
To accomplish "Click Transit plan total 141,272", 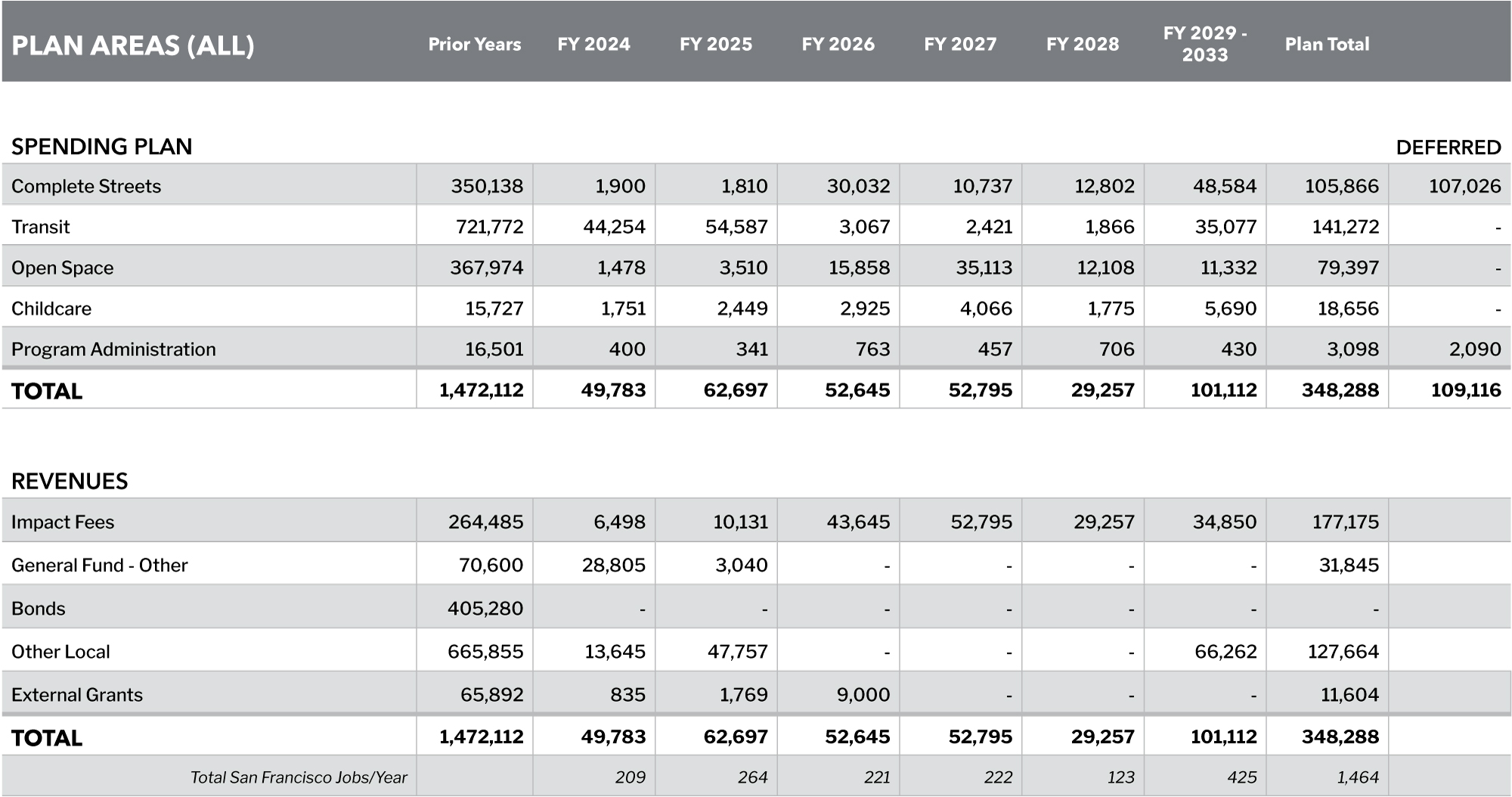I will tap(1346, 227).
